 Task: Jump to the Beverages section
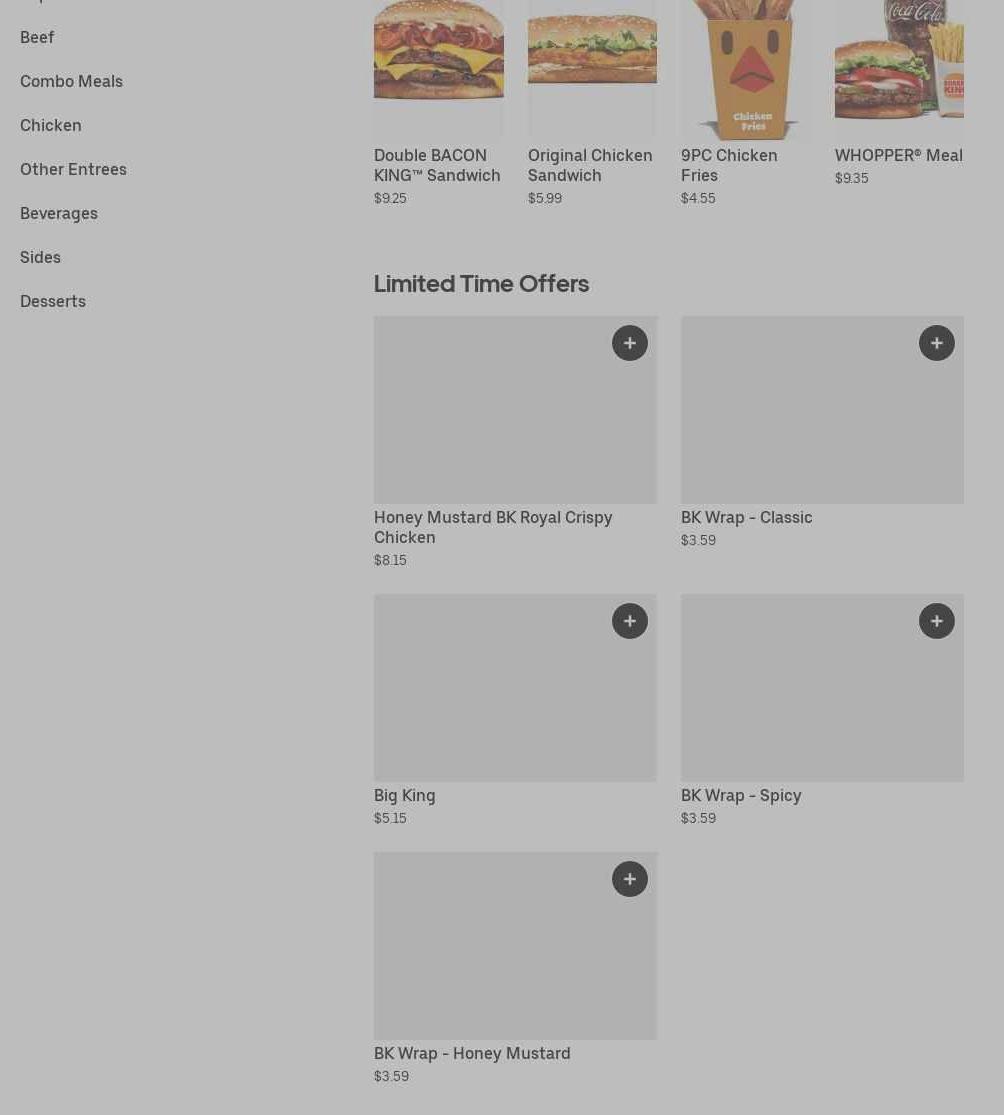tap(59, 213)
